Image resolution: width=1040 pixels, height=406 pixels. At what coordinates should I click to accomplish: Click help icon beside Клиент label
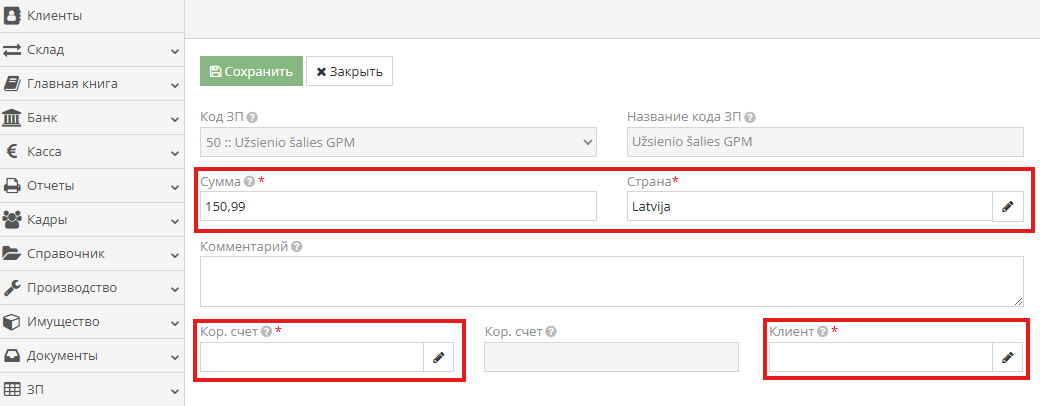[x=822, y=331]
